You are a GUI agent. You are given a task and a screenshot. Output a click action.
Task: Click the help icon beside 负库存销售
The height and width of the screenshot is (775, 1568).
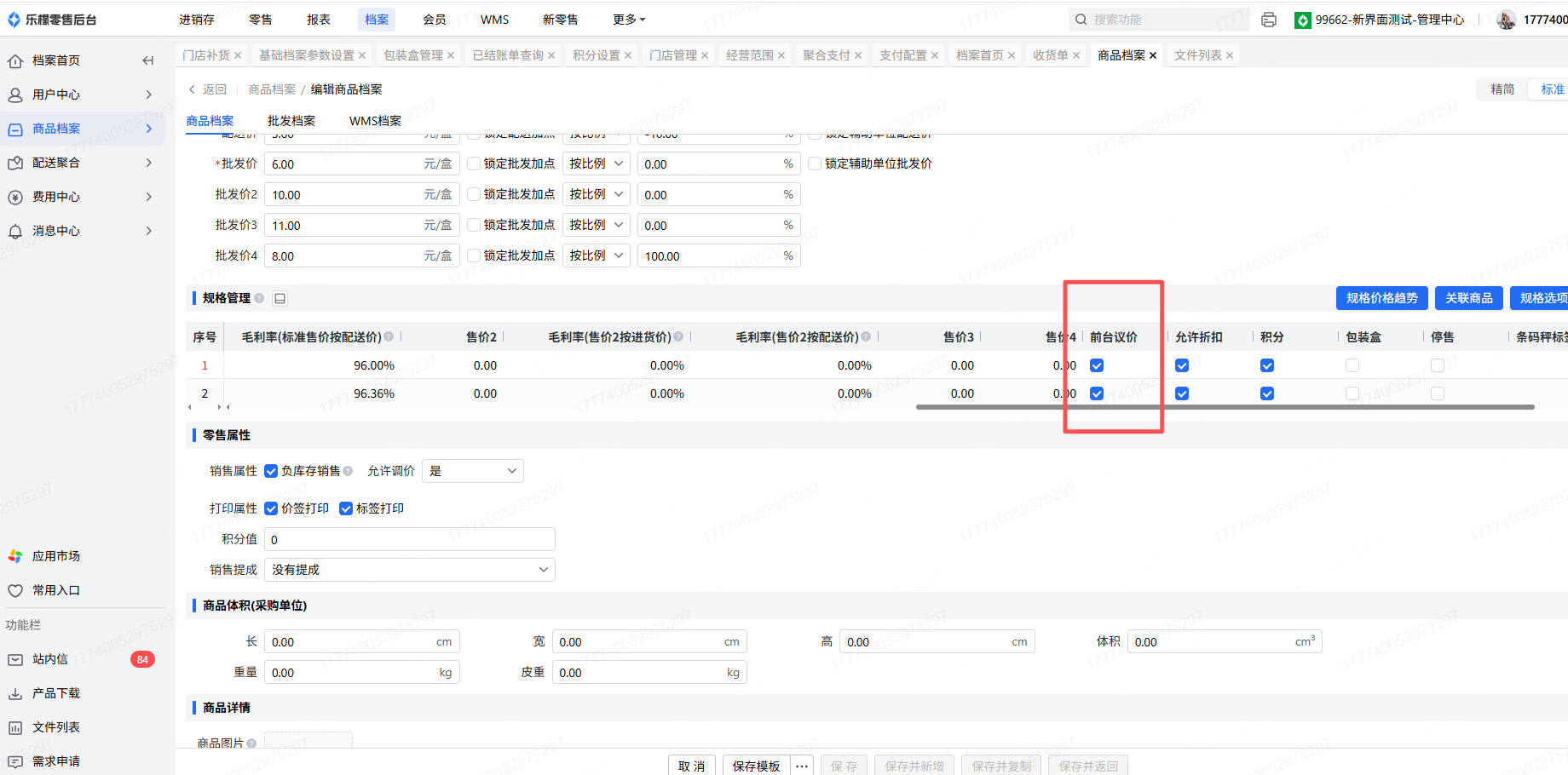pos(348,471)
